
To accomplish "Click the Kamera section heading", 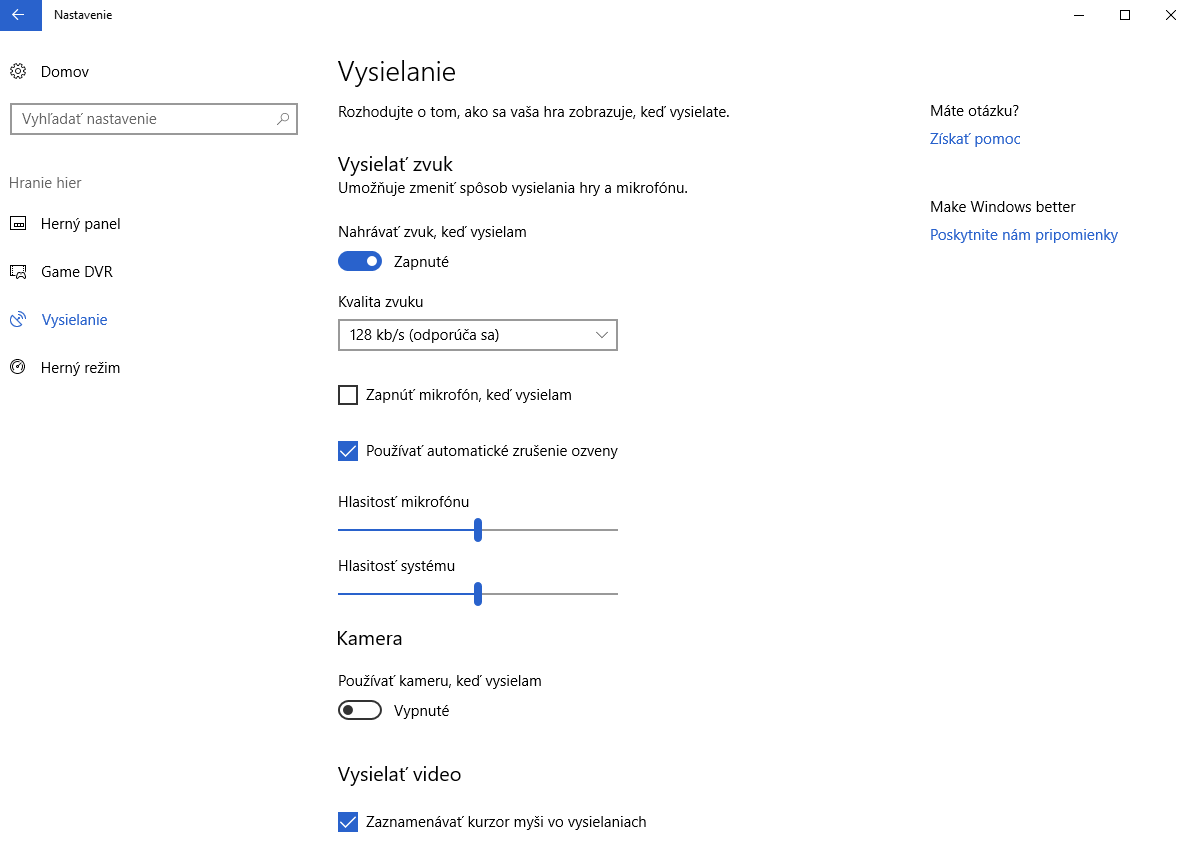I will [369, 638].
